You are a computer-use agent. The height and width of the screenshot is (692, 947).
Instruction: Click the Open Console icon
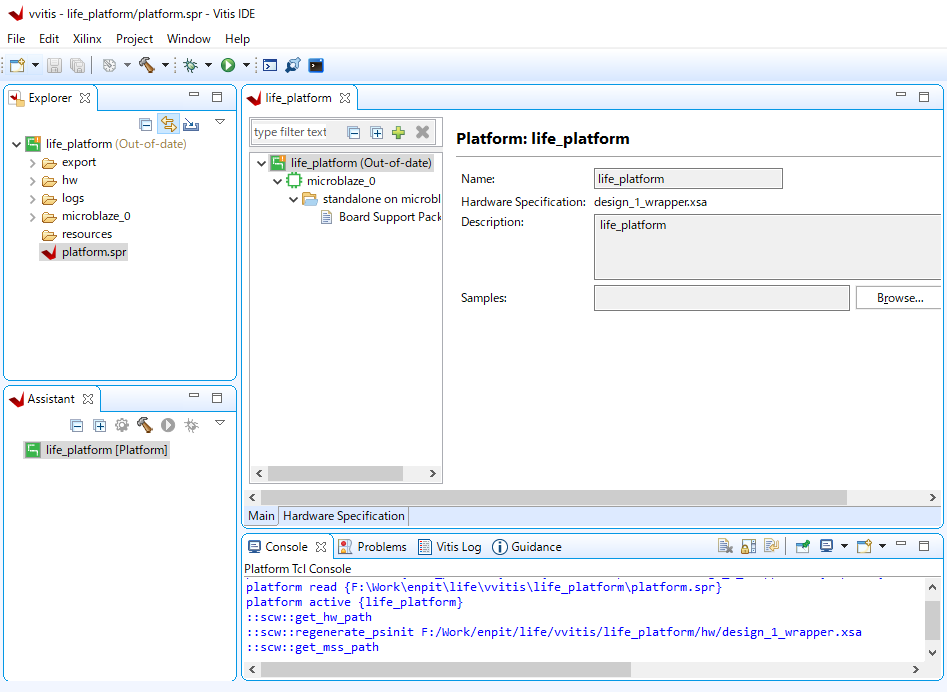(x=864, y=546)
